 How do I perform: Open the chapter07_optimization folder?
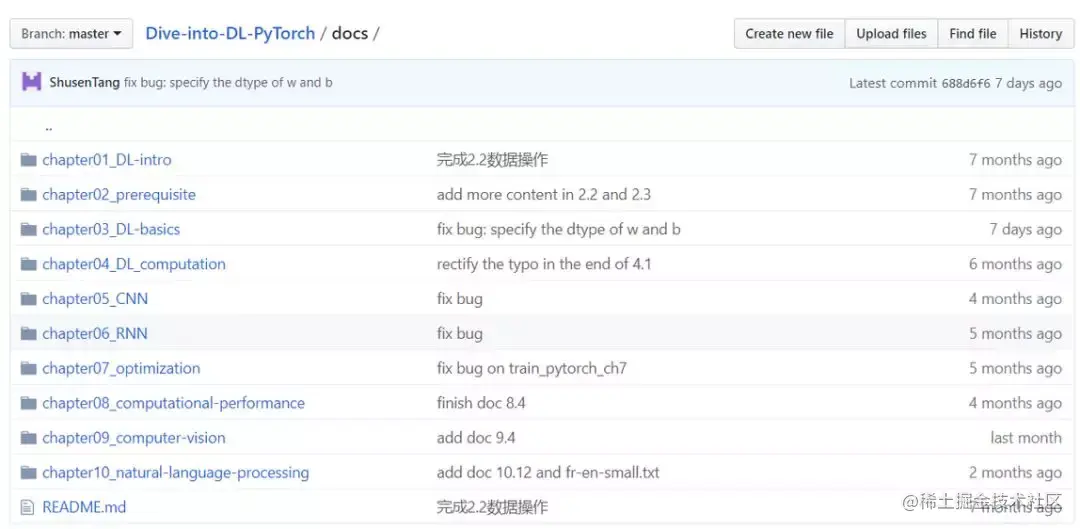(121, 369)
